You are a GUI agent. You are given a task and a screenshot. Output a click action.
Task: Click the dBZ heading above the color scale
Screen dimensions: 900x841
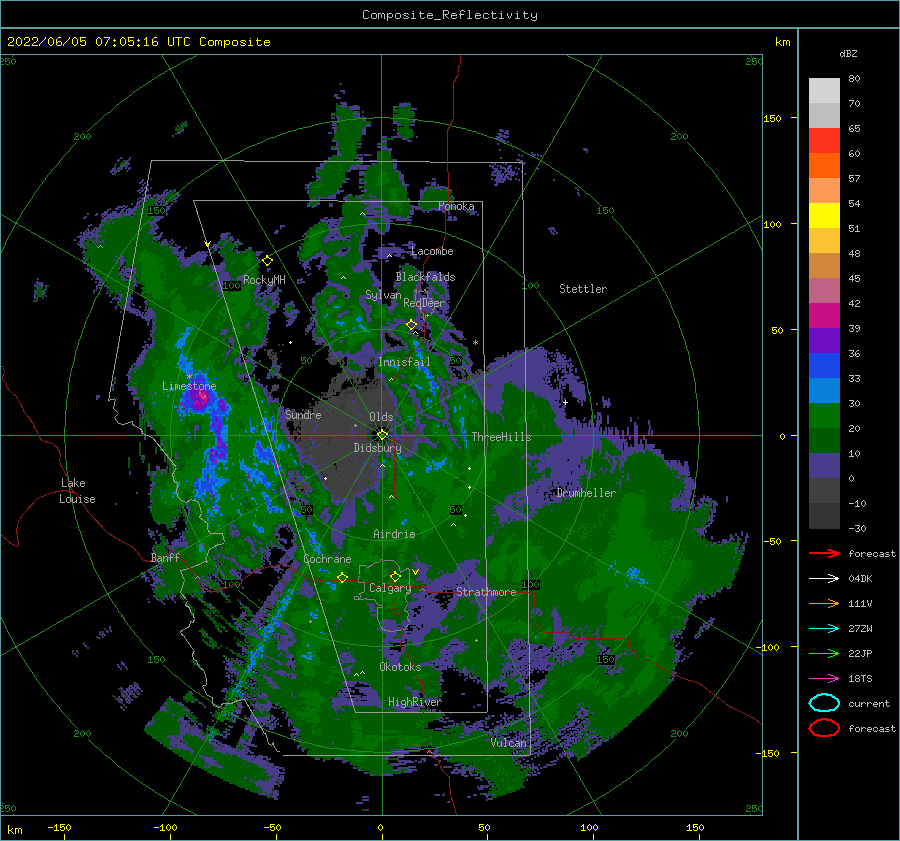coord(848,53)
